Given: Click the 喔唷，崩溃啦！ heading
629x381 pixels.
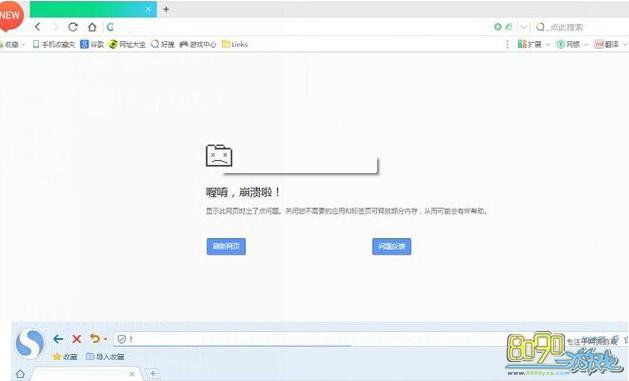Looking at the screenshot, I should click(x=243, y=192).
